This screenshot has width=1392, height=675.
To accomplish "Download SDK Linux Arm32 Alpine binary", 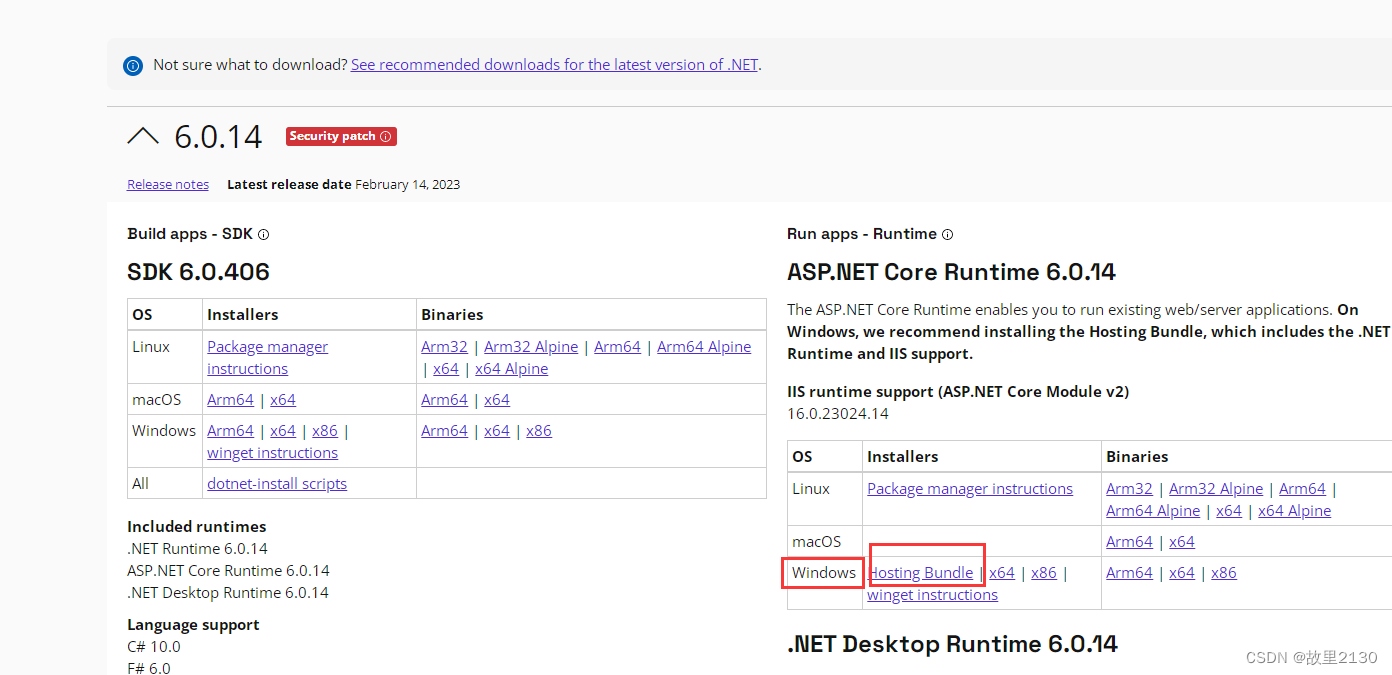I will tap(531, 346).
